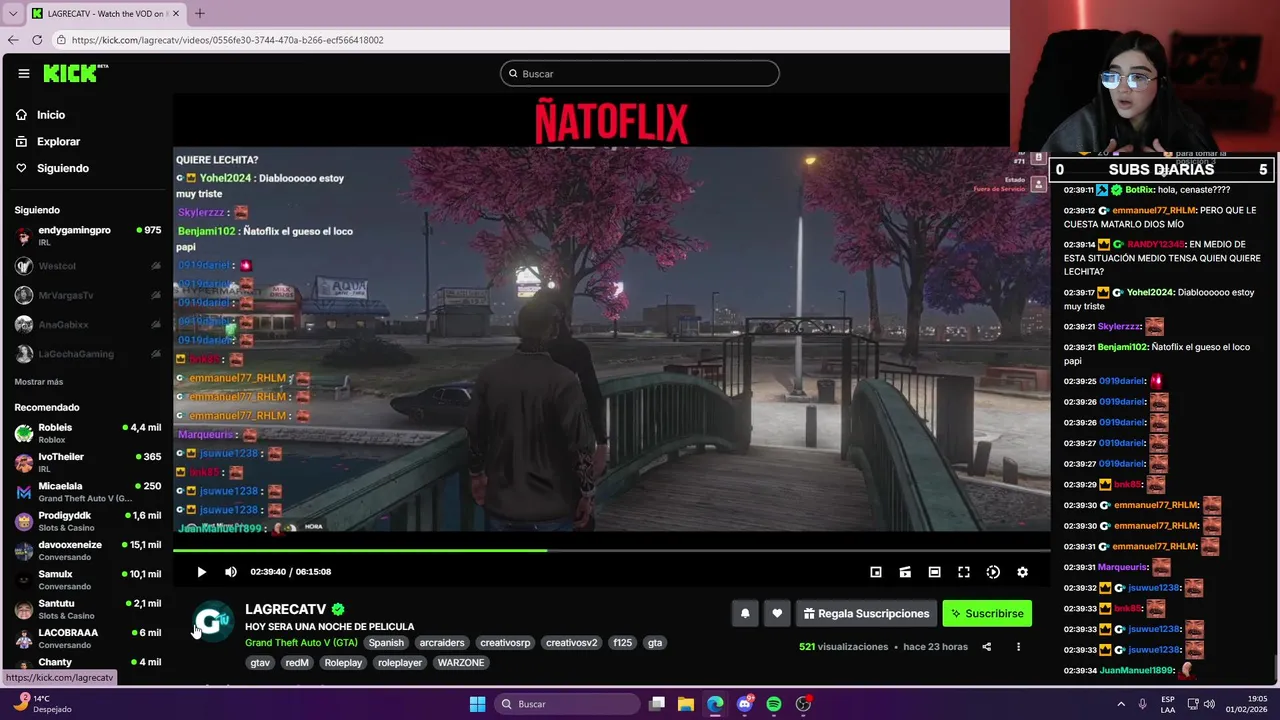This screenshot has width=1280, height=720.
Task: Seek using the green video progress bar
Action: click(611, 549)
